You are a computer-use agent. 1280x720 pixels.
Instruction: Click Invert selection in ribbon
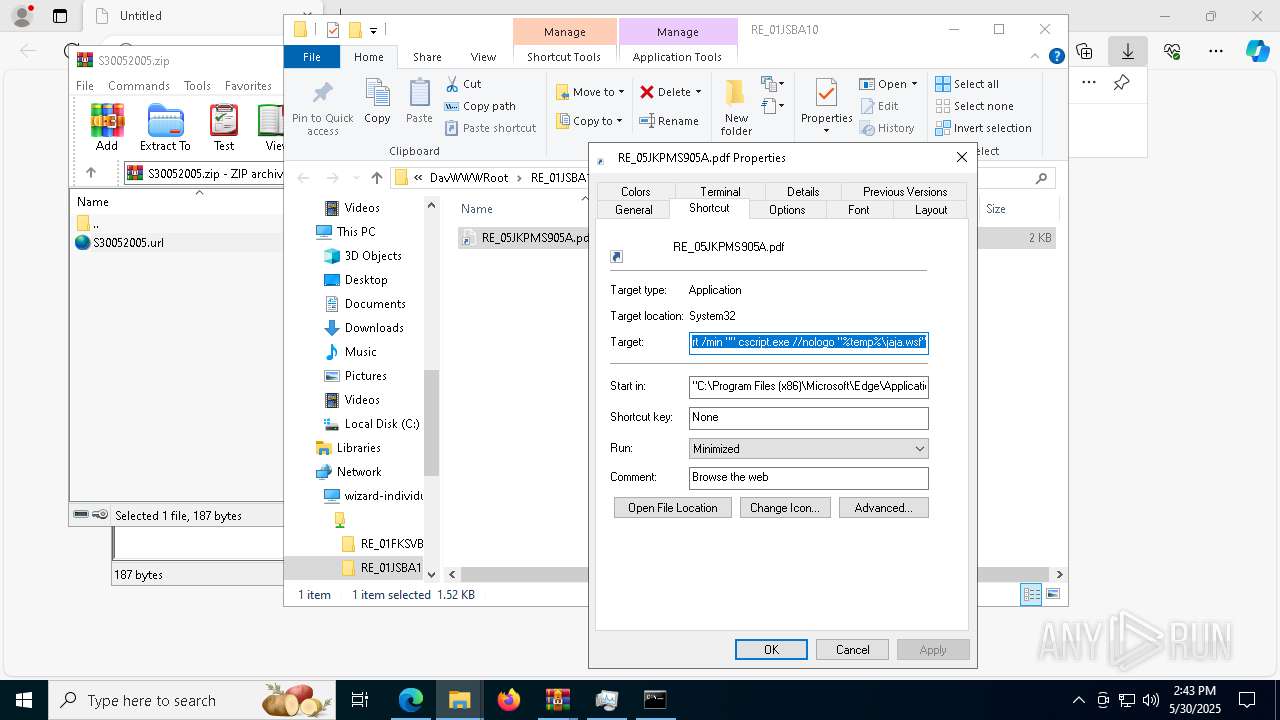point(983,128)
